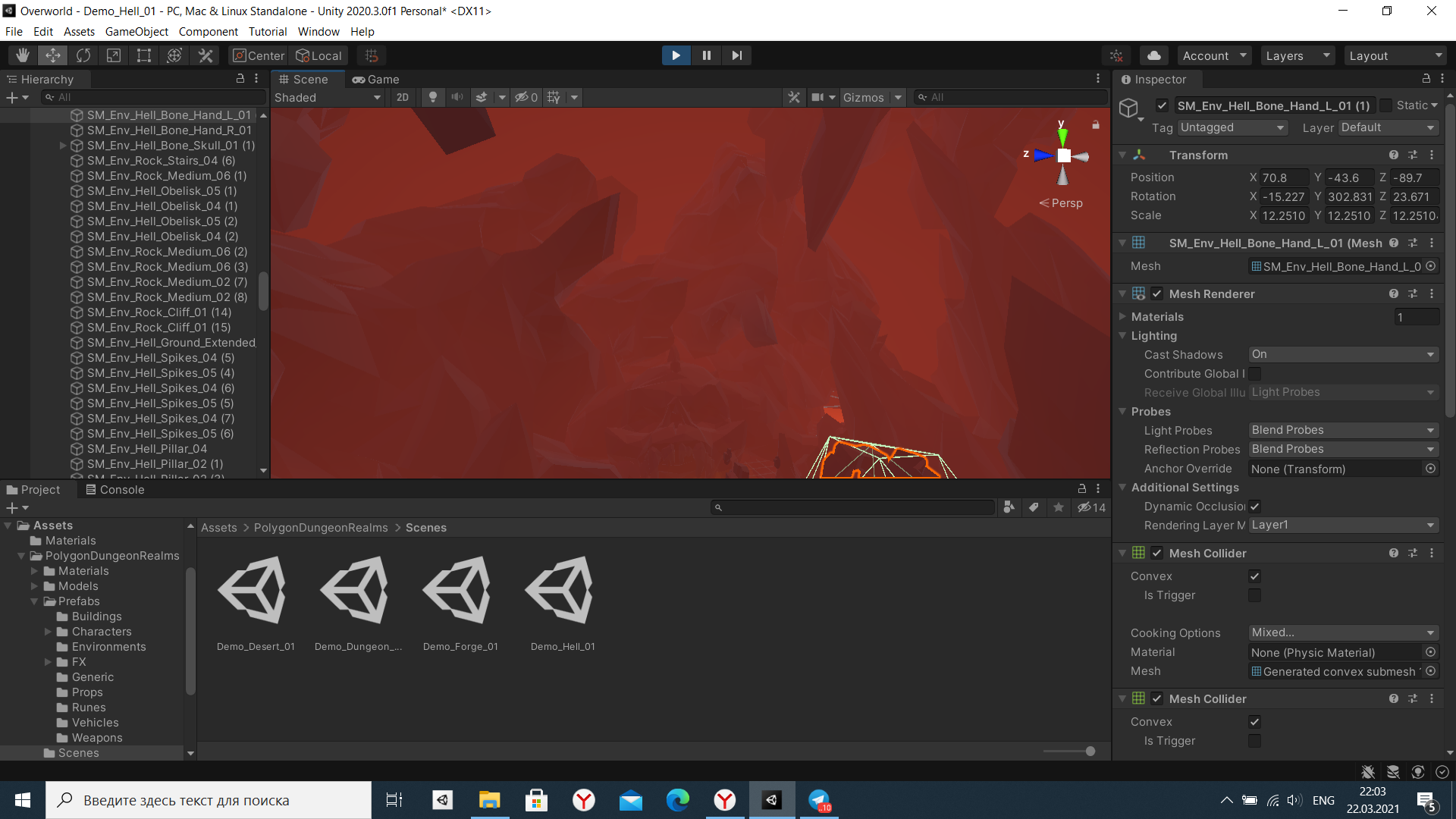Switch to the Game tab
Image resolution: width=1456 pixels, height=819 pixels.
[x=375, y=79]
